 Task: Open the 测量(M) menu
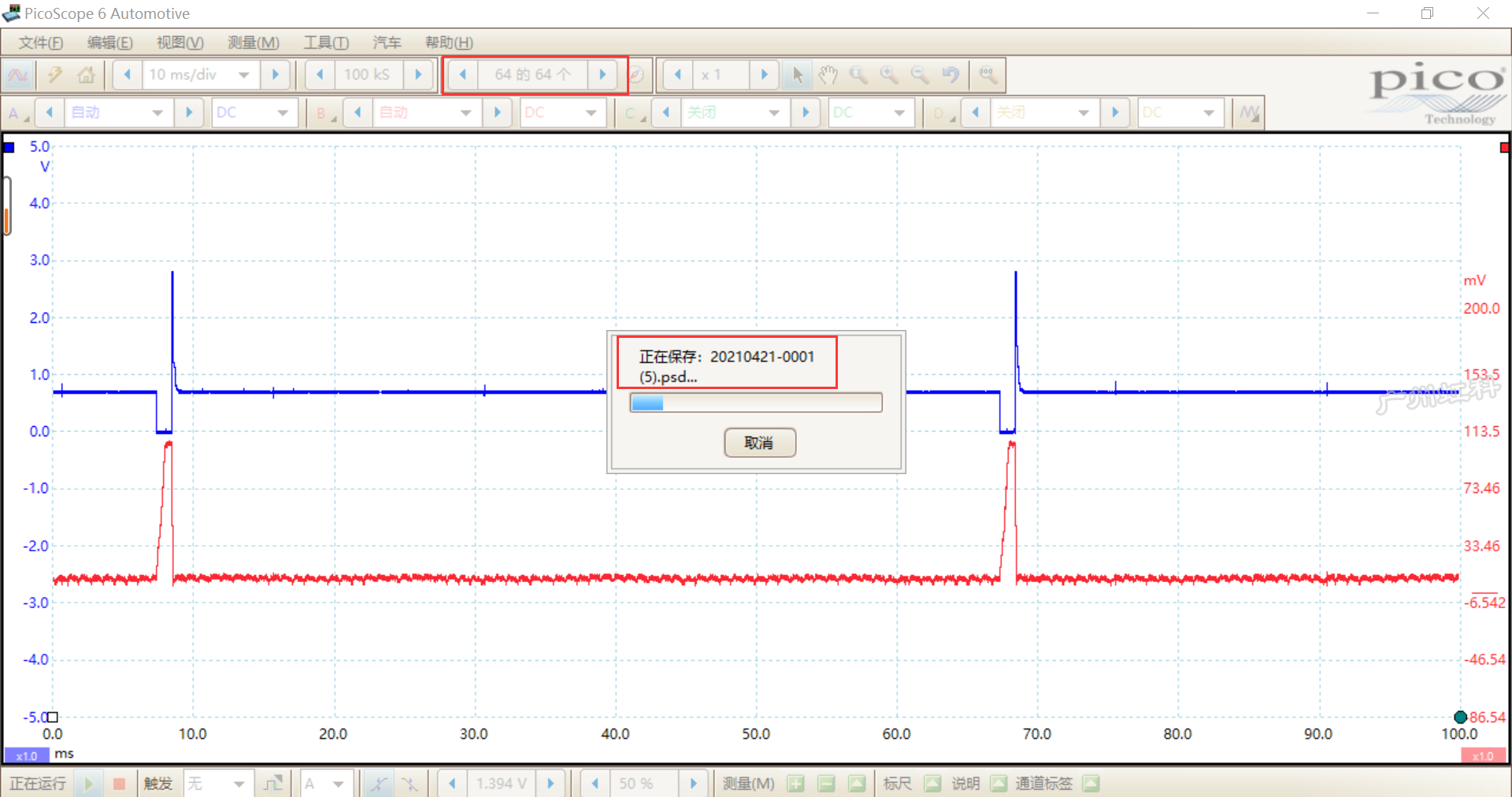click(x=253, y=43)
